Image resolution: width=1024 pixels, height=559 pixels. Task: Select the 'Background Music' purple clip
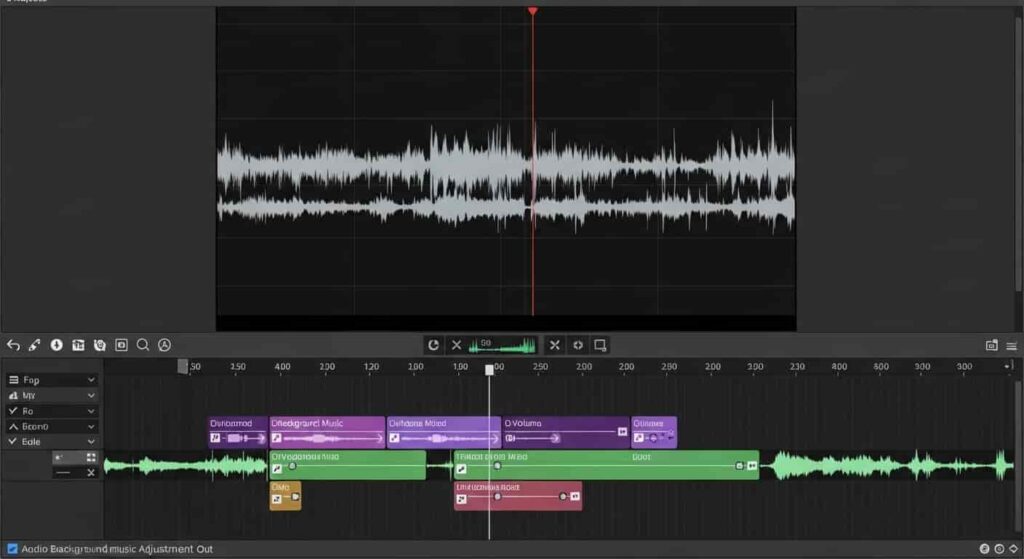point(327,432)
